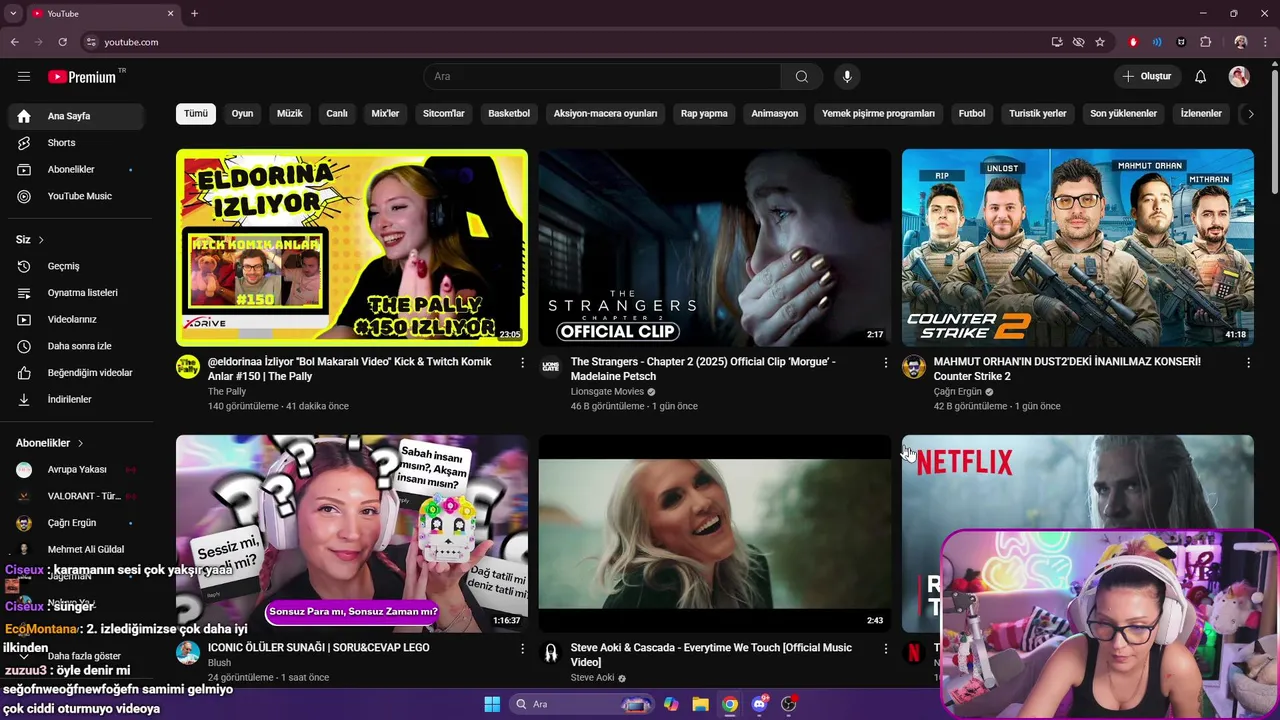Open The Strangers Chapter 2 video title

pyautogui.click(x=703, y=369)
